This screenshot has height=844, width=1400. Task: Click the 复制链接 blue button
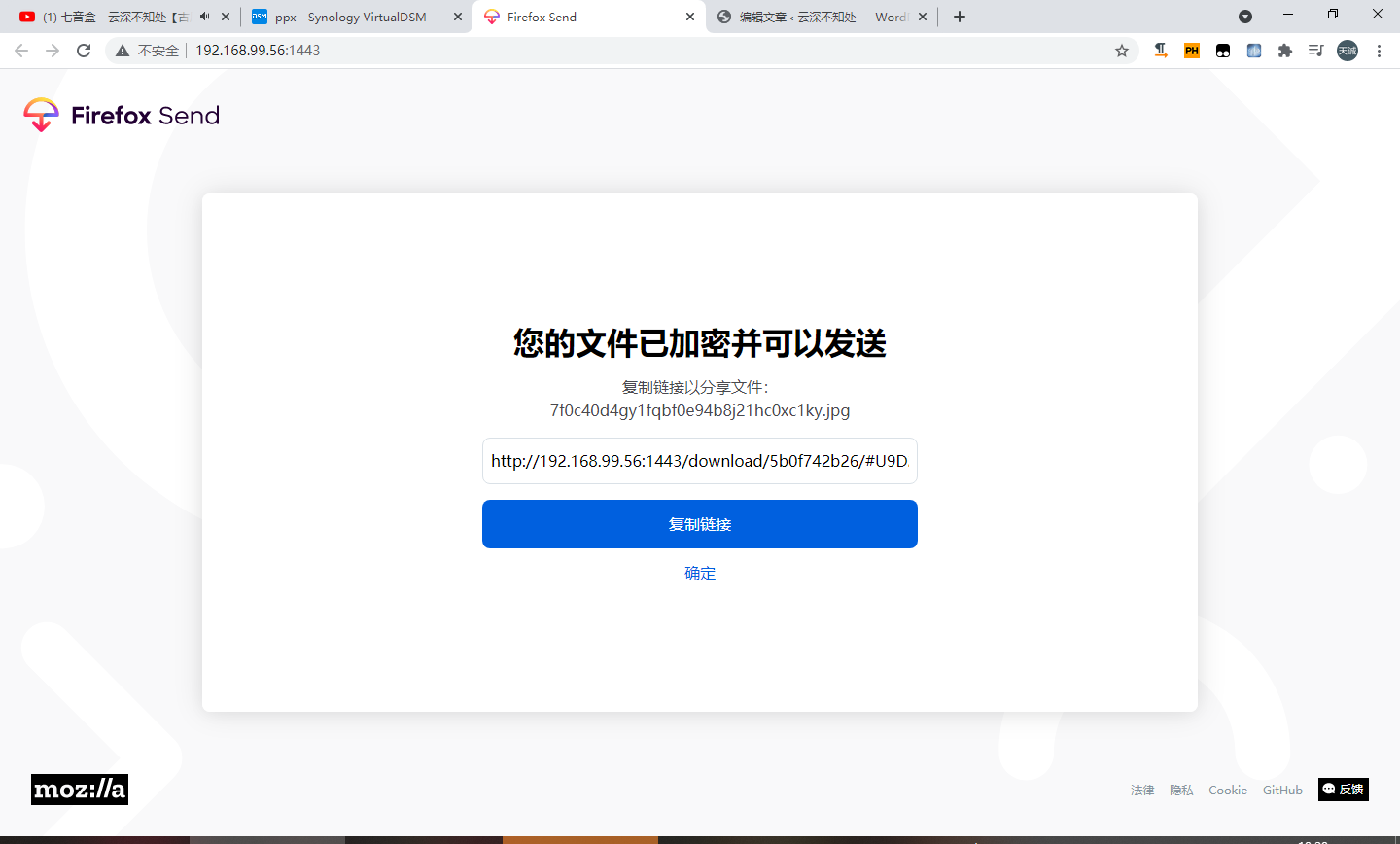click(699, 523)
